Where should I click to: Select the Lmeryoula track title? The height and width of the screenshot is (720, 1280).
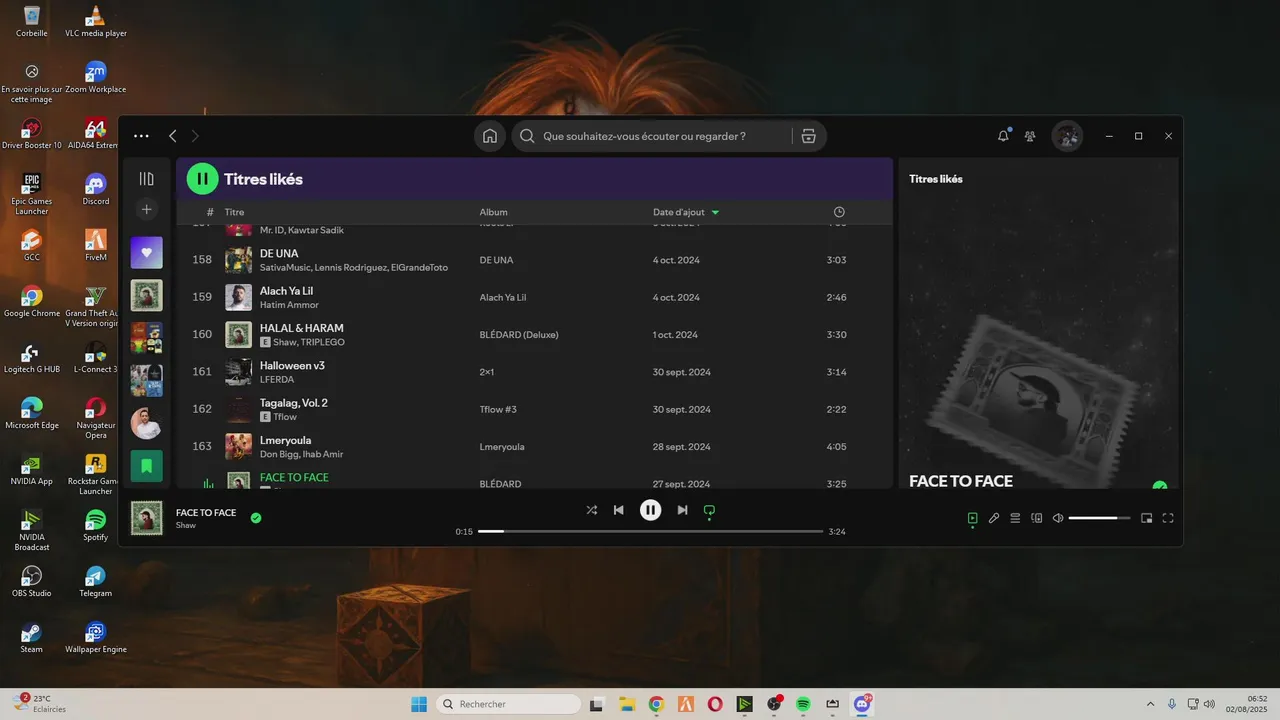285,440
